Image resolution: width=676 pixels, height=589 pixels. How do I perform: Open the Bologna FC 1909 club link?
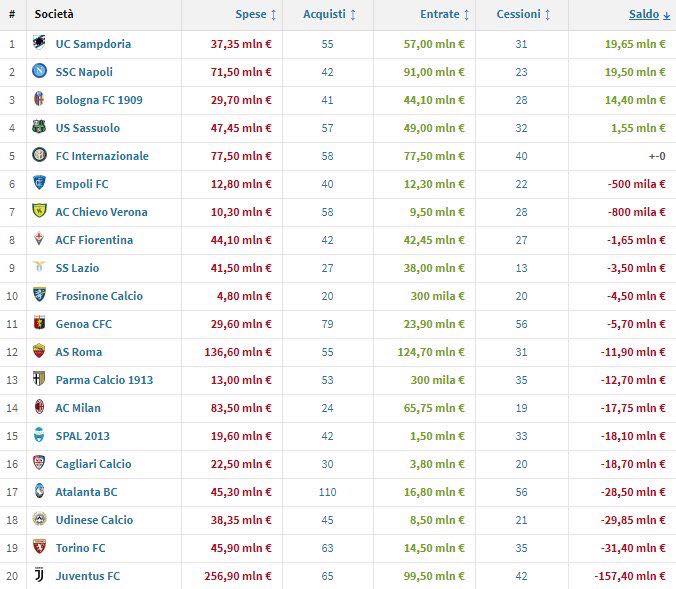click(x=99, y=100)
